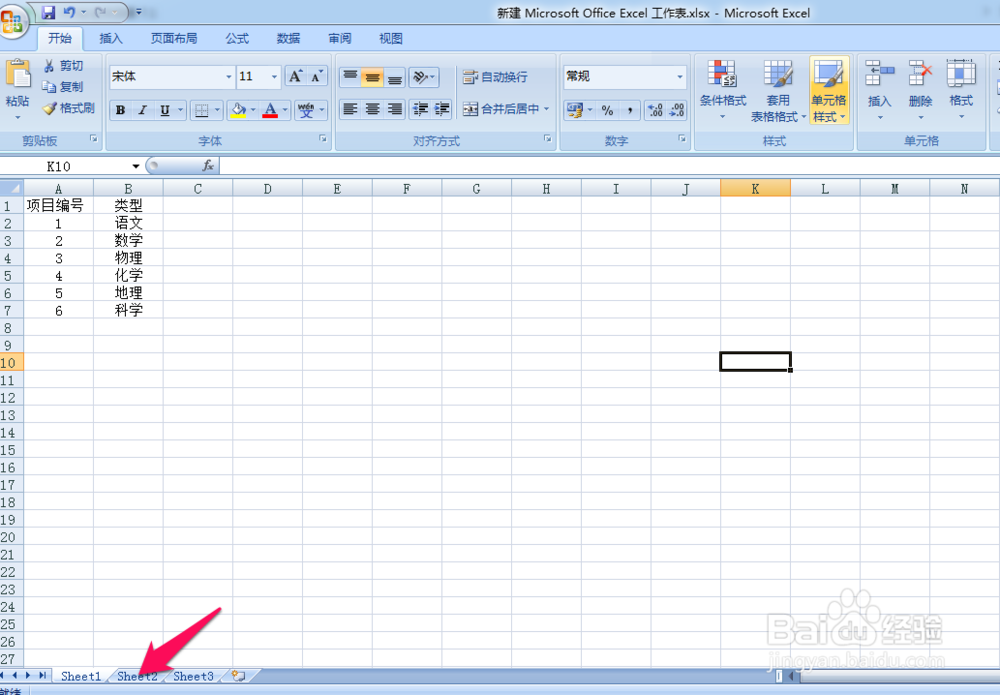The height and width of the screenshot is (695, 1000).
Task: Expand underline style dropdown arrow
Action: pyautogui.click(x=180, y=110)
